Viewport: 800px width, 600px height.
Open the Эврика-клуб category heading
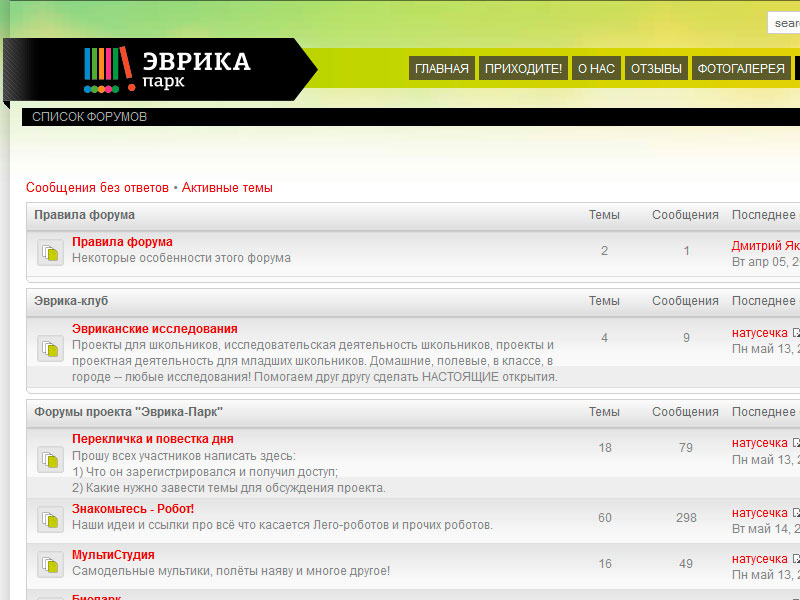[x=70, y=301]
